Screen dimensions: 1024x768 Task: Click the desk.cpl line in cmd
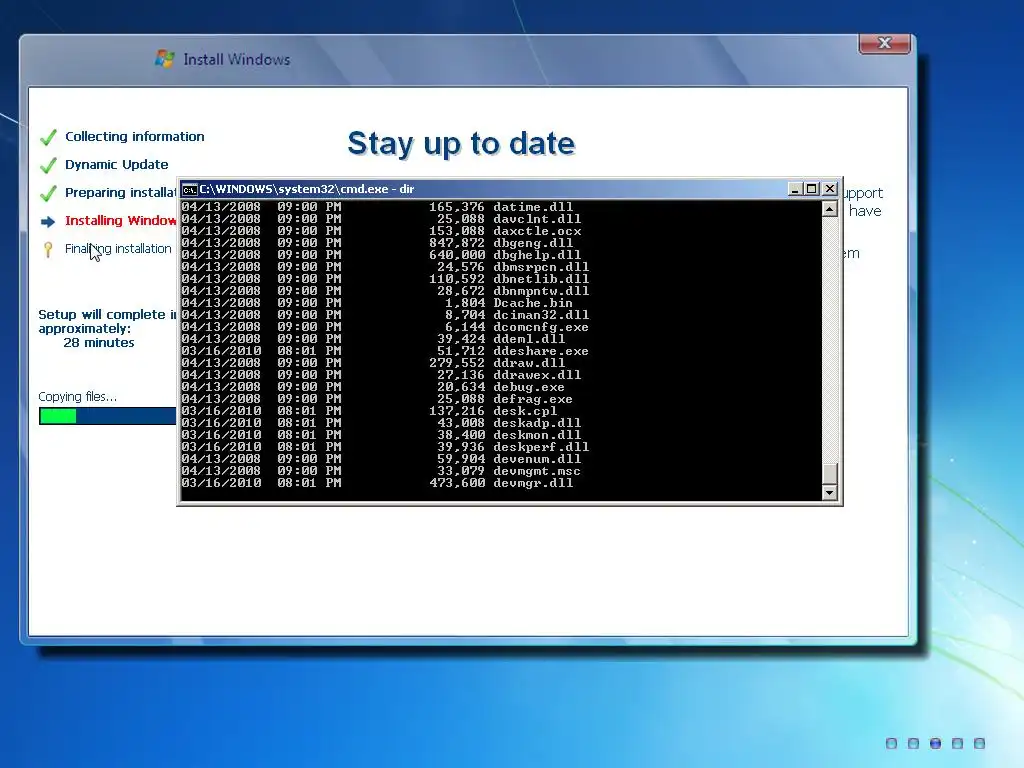(370, 411)
